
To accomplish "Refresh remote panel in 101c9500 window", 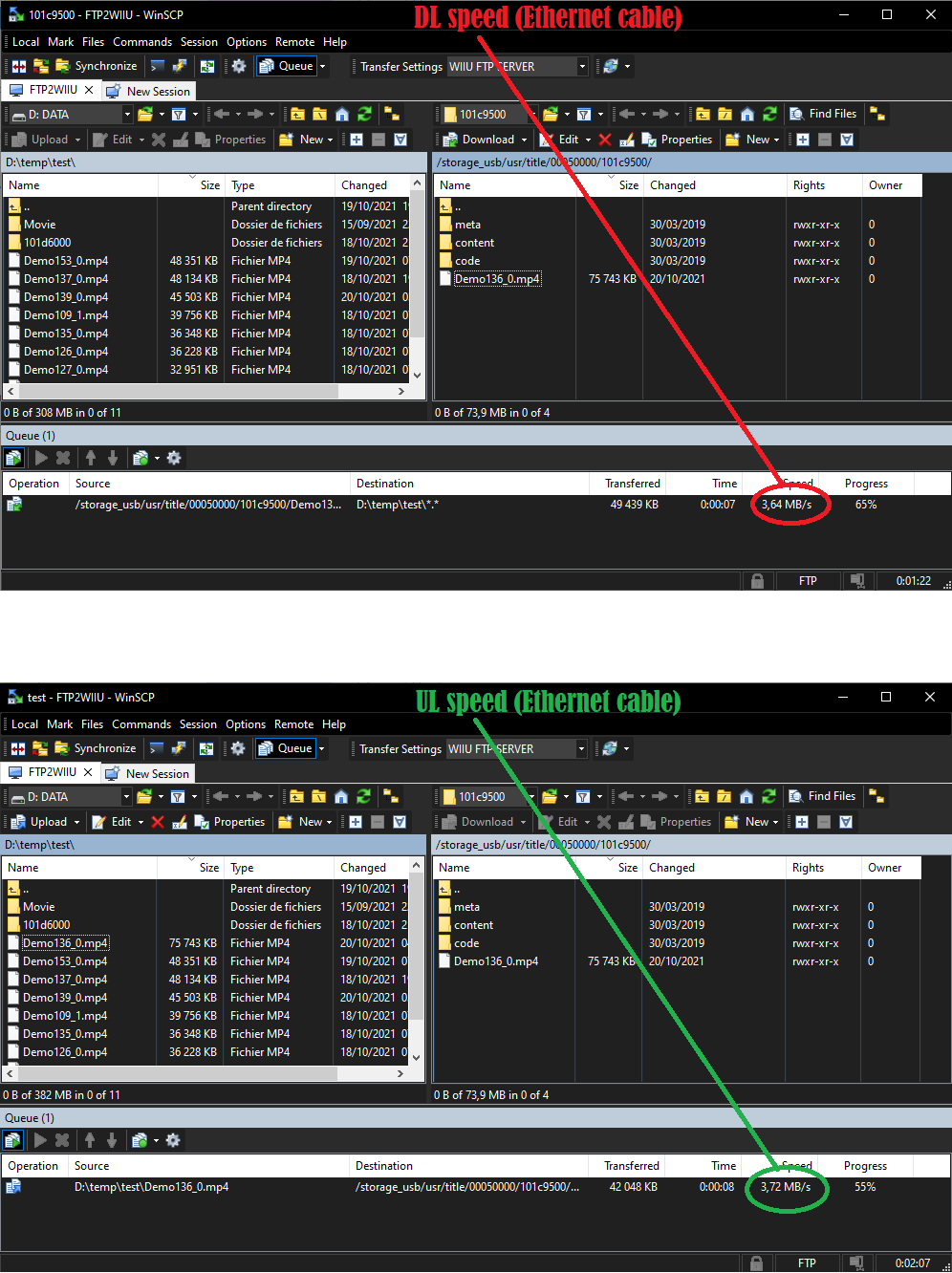I will tap(769, 114).
